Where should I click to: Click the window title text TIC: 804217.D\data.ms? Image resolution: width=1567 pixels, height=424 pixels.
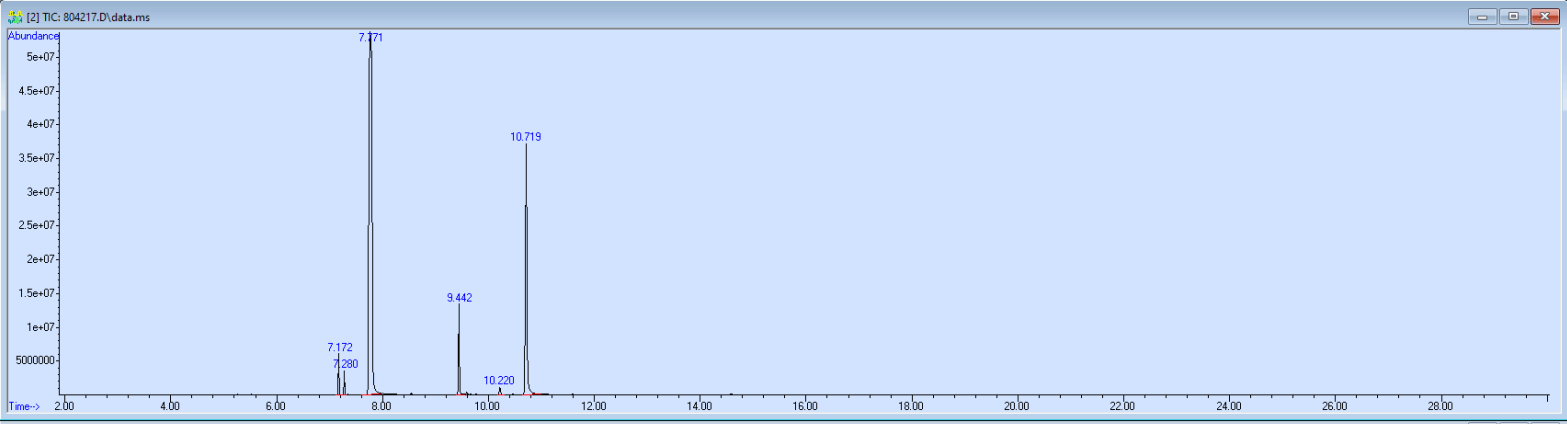coord(97,18)
